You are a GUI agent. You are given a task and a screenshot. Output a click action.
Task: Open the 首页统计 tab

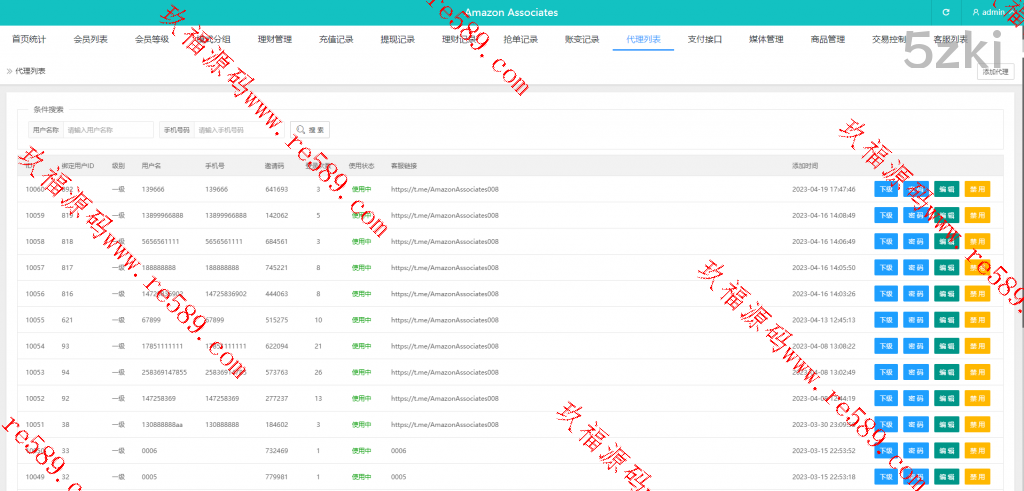click(x=29, y=40)
